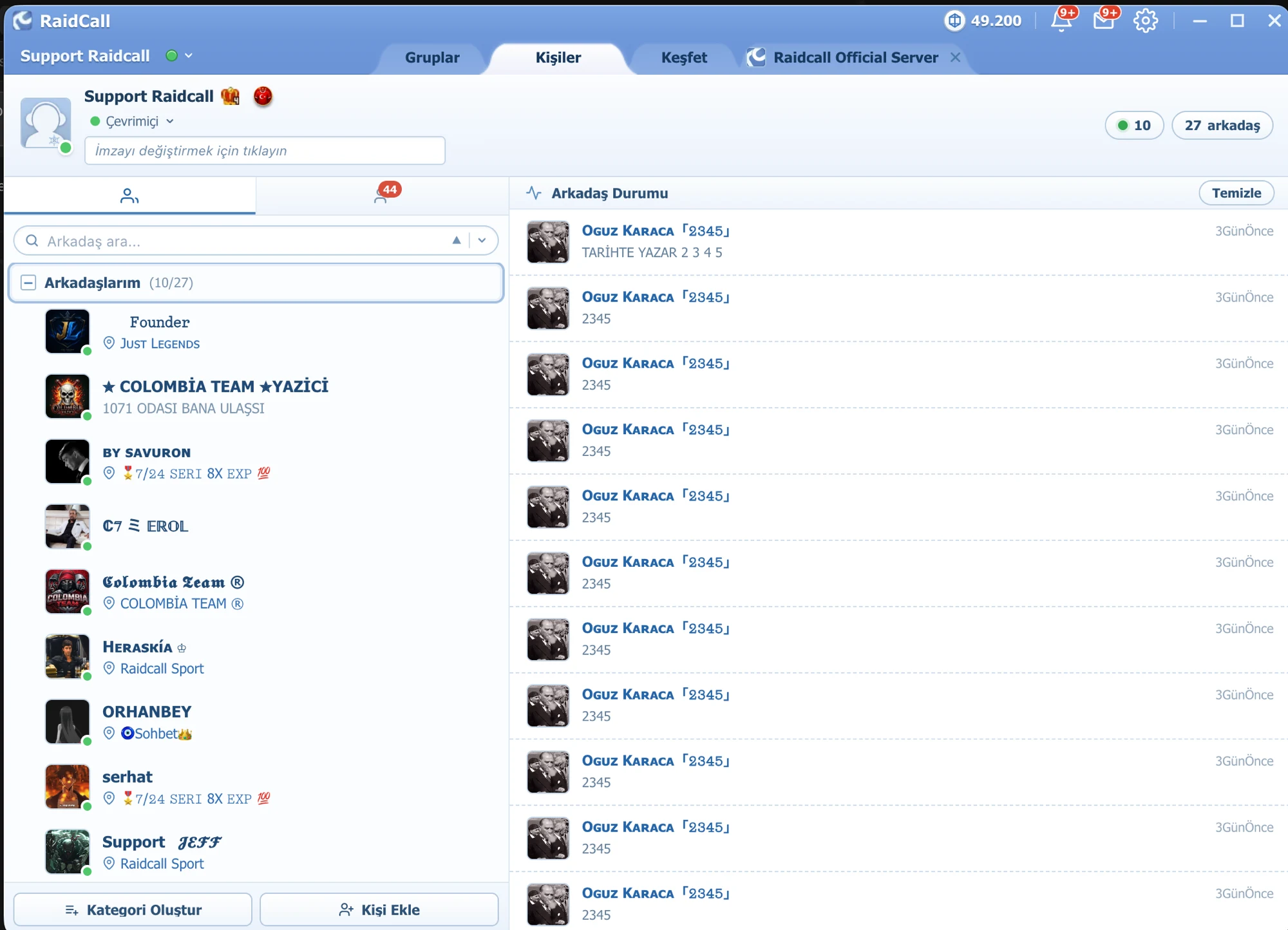The width and height of the screenshot is (1288, 930).
Task: Click the Support Raidcall profile name heading
Action: (x=149, y=96)
